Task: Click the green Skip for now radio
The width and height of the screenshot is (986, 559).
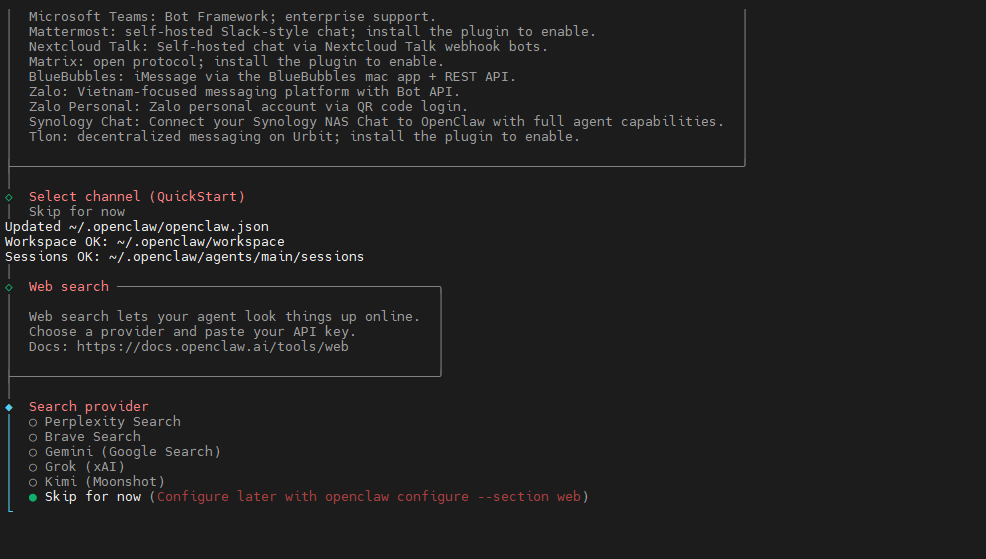Action: pyautogui.click(x=33, y=498)
